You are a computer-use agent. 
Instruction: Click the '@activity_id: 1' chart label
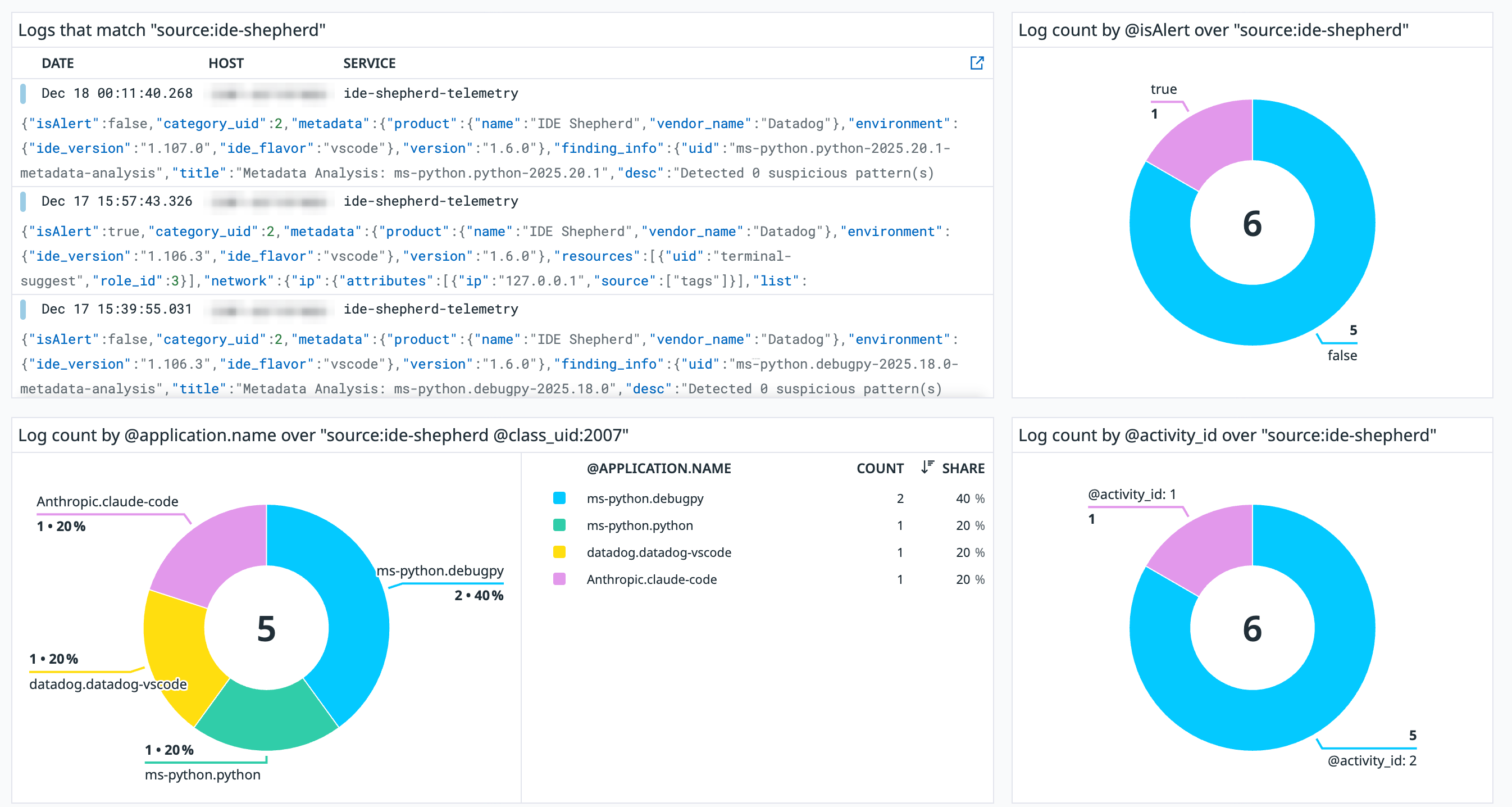pos(1132,495)
